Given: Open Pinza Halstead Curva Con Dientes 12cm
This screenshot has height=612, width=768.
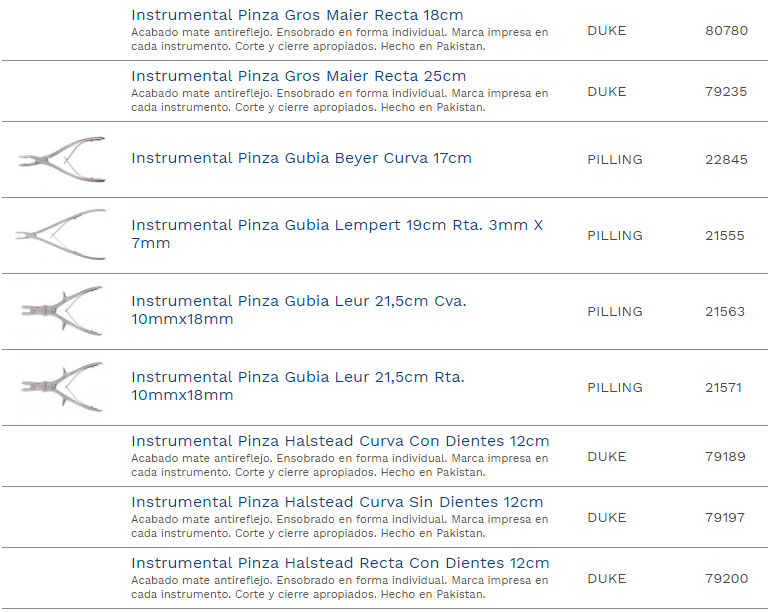Looking at the screenshot, I should [340, 441].
